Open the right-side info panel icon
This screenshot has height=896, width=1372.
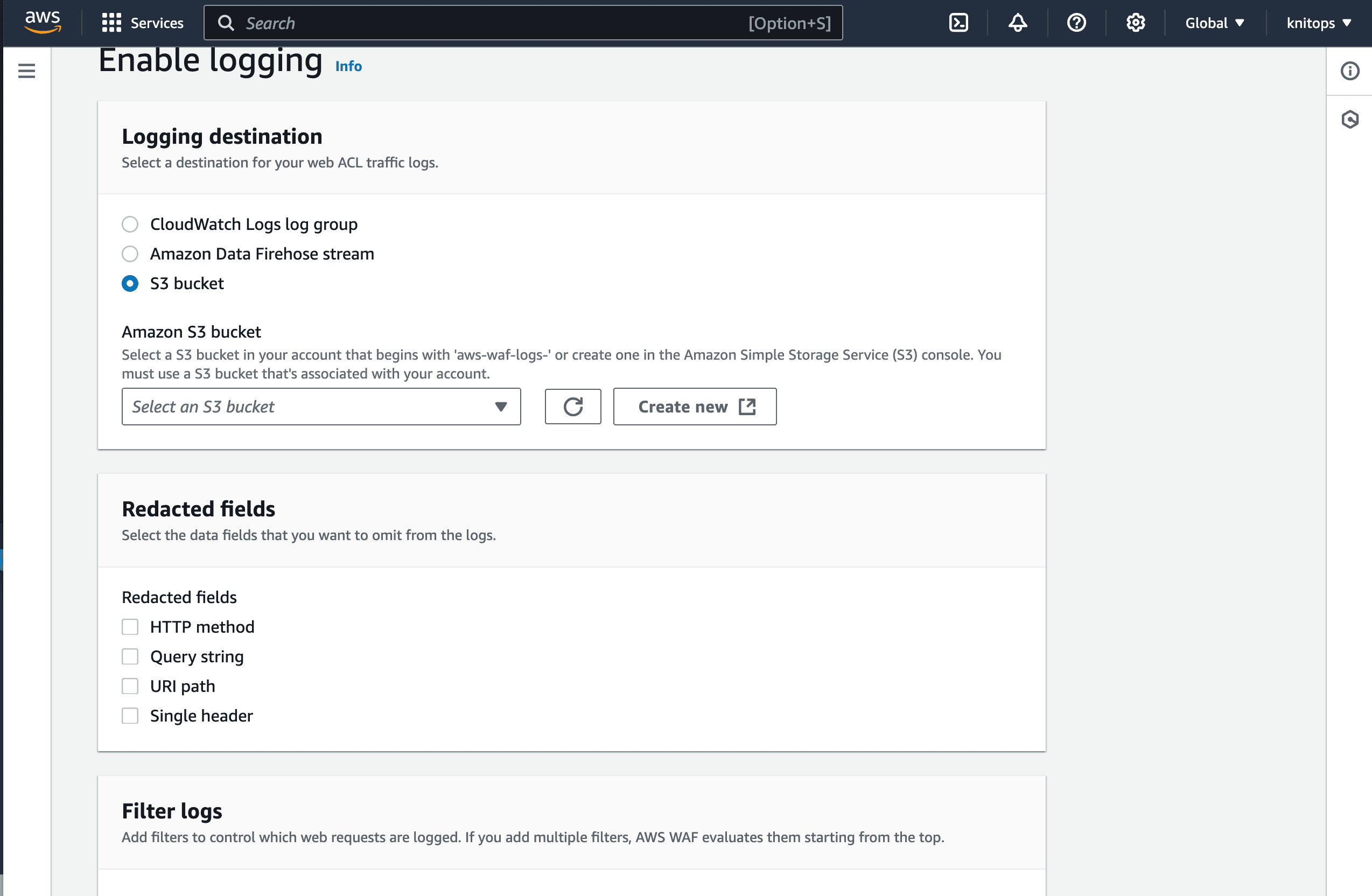tap(1349, 71)
